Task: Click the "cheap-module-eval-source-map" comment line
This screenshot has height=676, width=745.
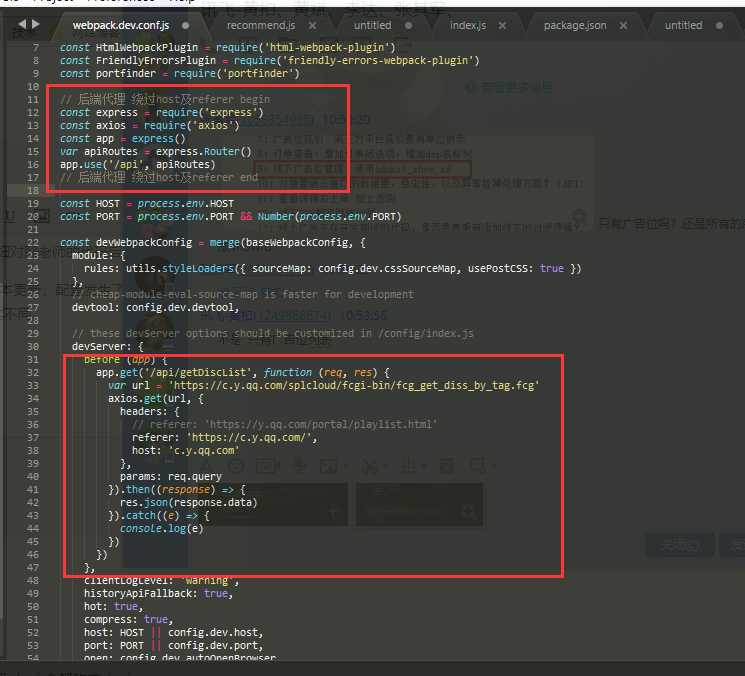Action: (x=243, y=295)
